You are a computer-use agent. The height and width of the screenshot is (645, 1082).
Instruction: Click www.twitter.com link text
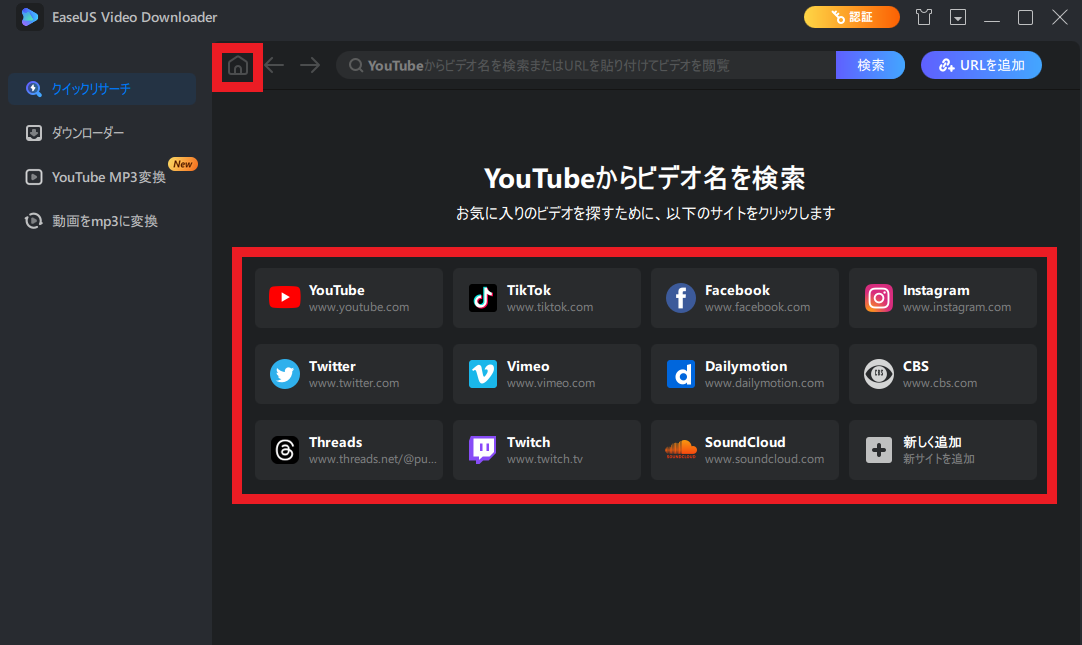coord(354,383)
